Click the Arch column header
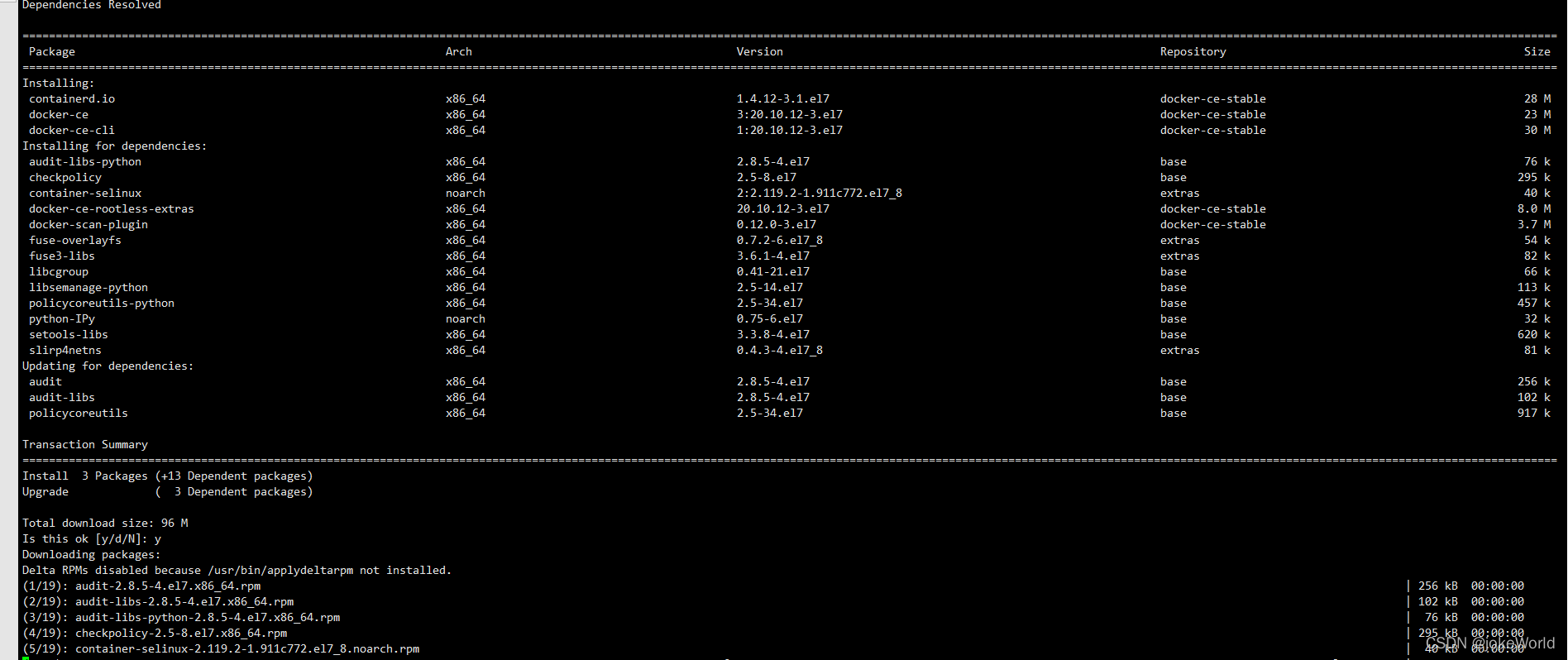The height and width of the screenshot is (660, 1568). coord(459,51)
